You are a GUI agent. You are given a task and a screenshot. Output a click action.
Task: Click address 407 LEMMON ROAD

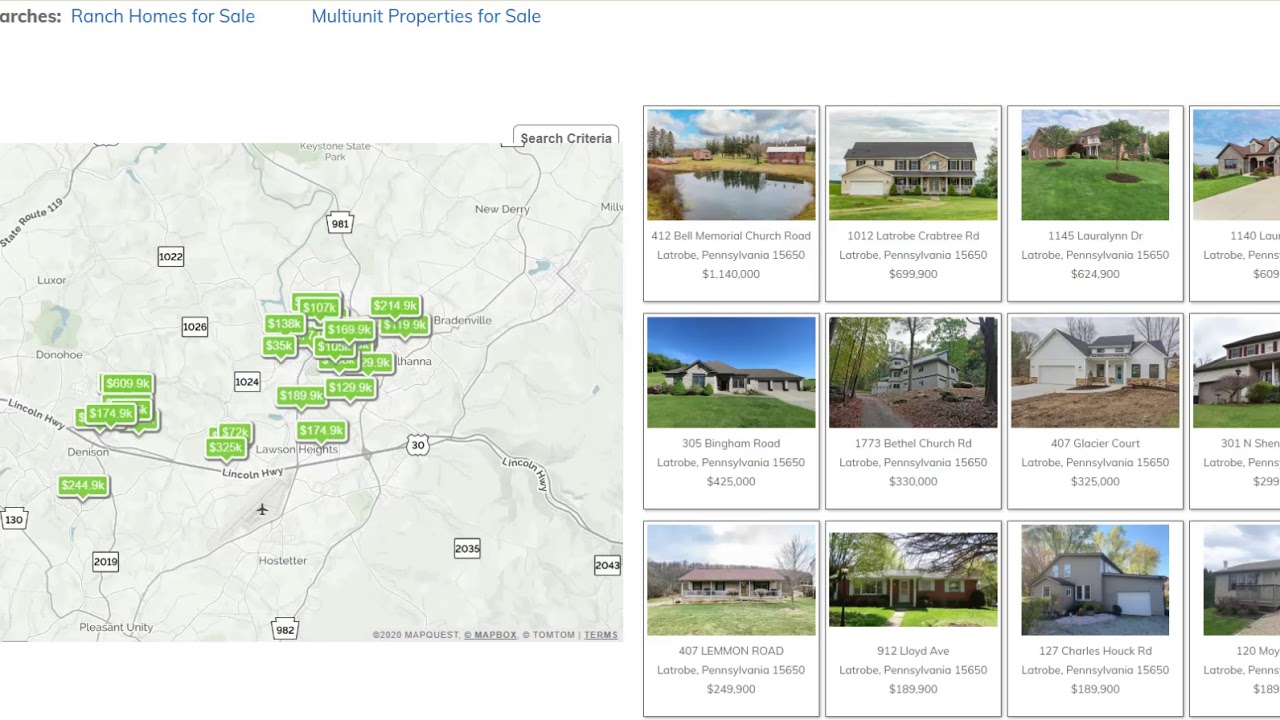(x=731, y=651)
